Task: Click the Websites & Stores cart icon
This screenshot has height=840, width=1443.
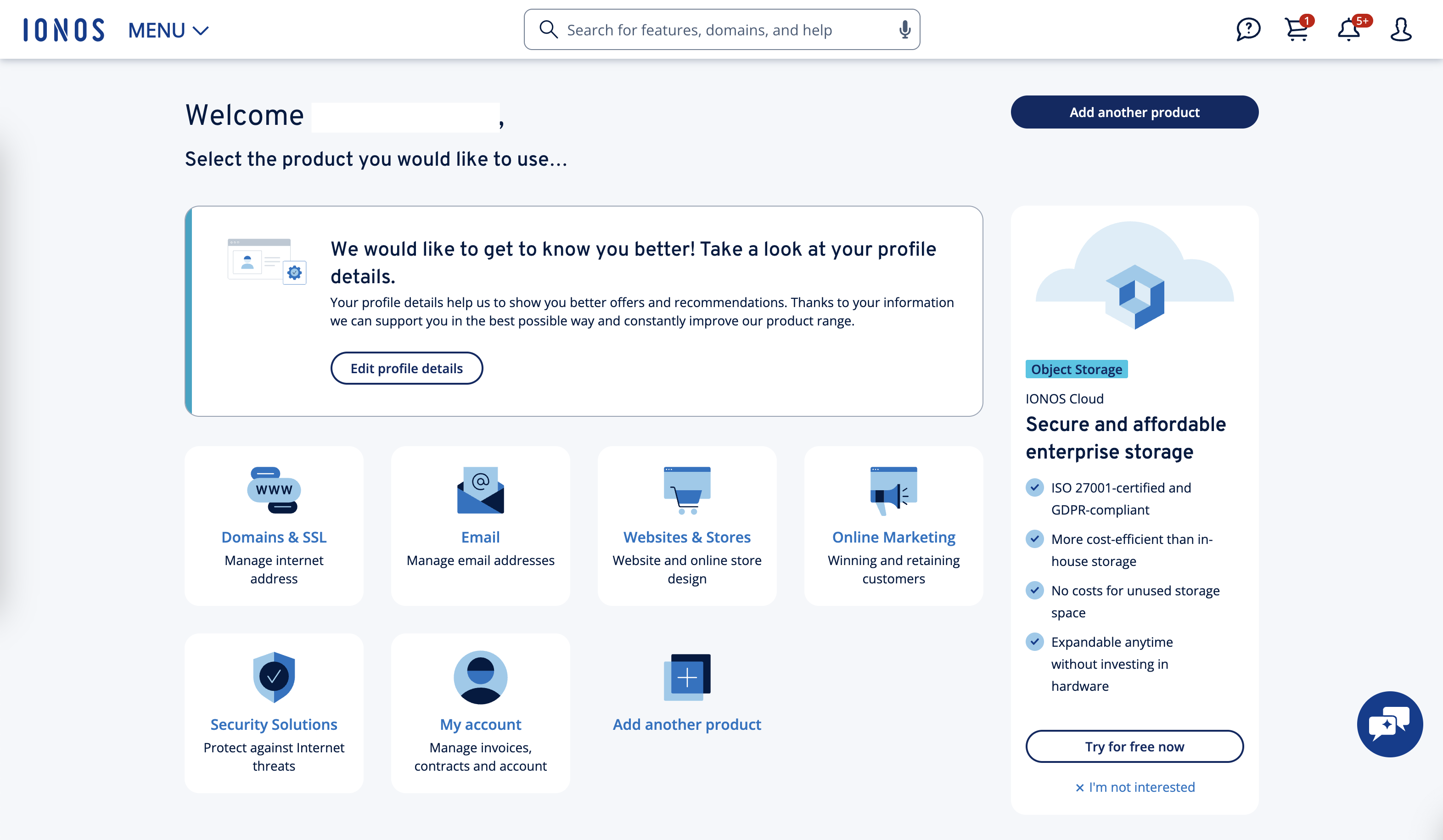Action: tap(686, 491)
